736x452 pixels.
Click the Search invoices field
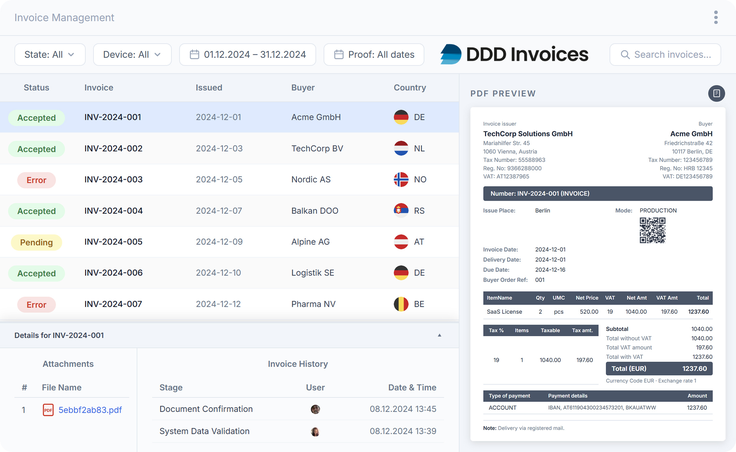tap(665, 54)
